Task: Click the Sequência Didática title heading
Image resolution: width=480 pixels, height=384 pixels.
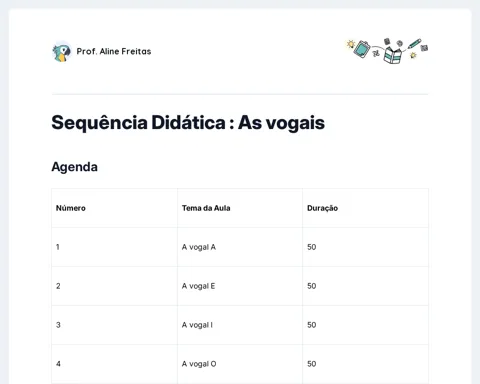Action: click(188, 122)
